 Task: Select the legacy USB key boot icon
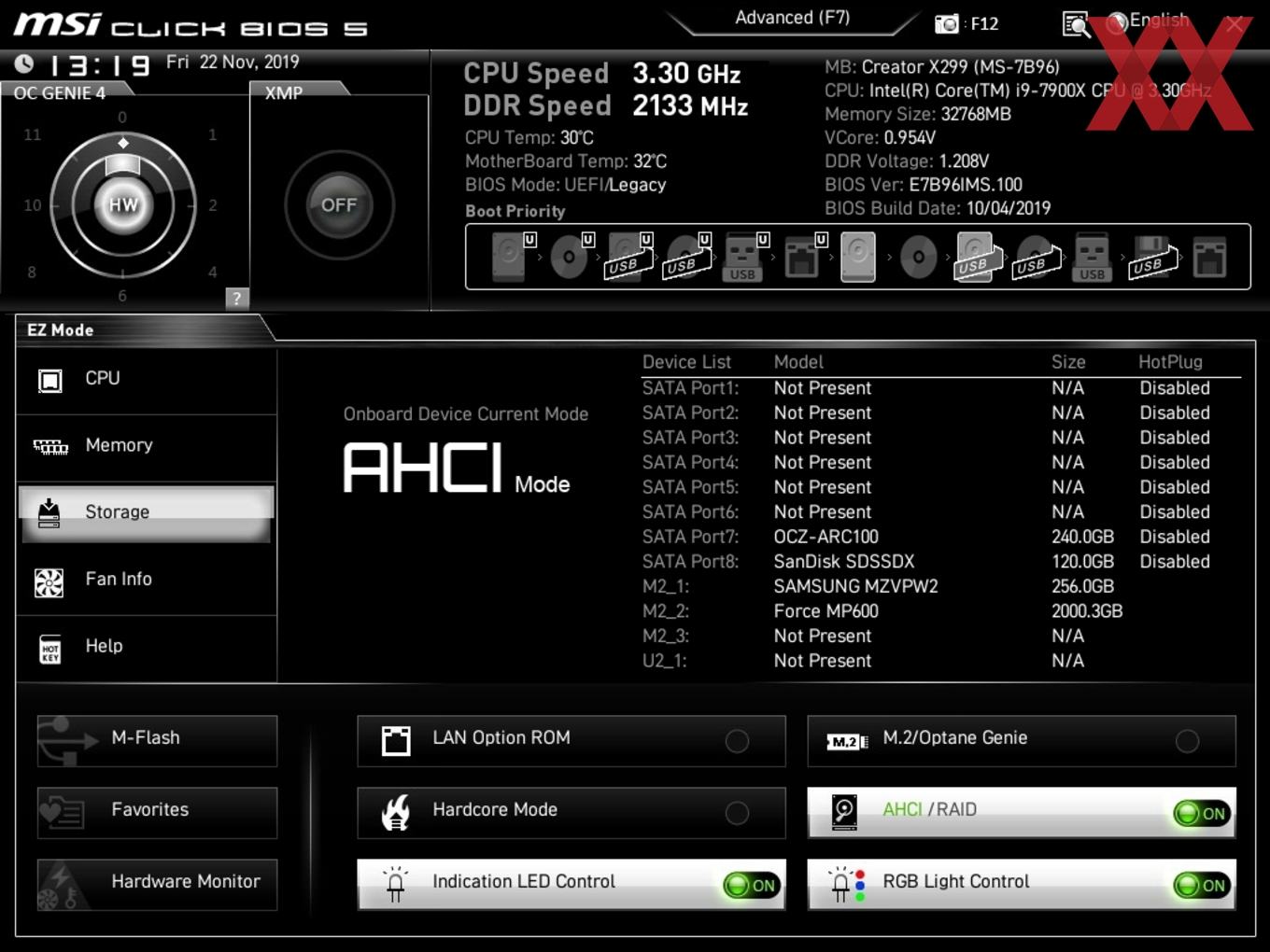click(x=1092, y=257)
